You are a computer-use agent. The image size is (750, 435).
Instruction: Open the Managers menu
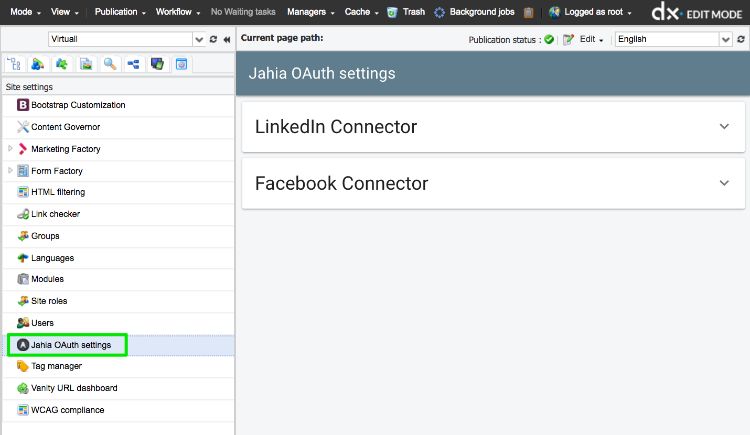point(310,12)
